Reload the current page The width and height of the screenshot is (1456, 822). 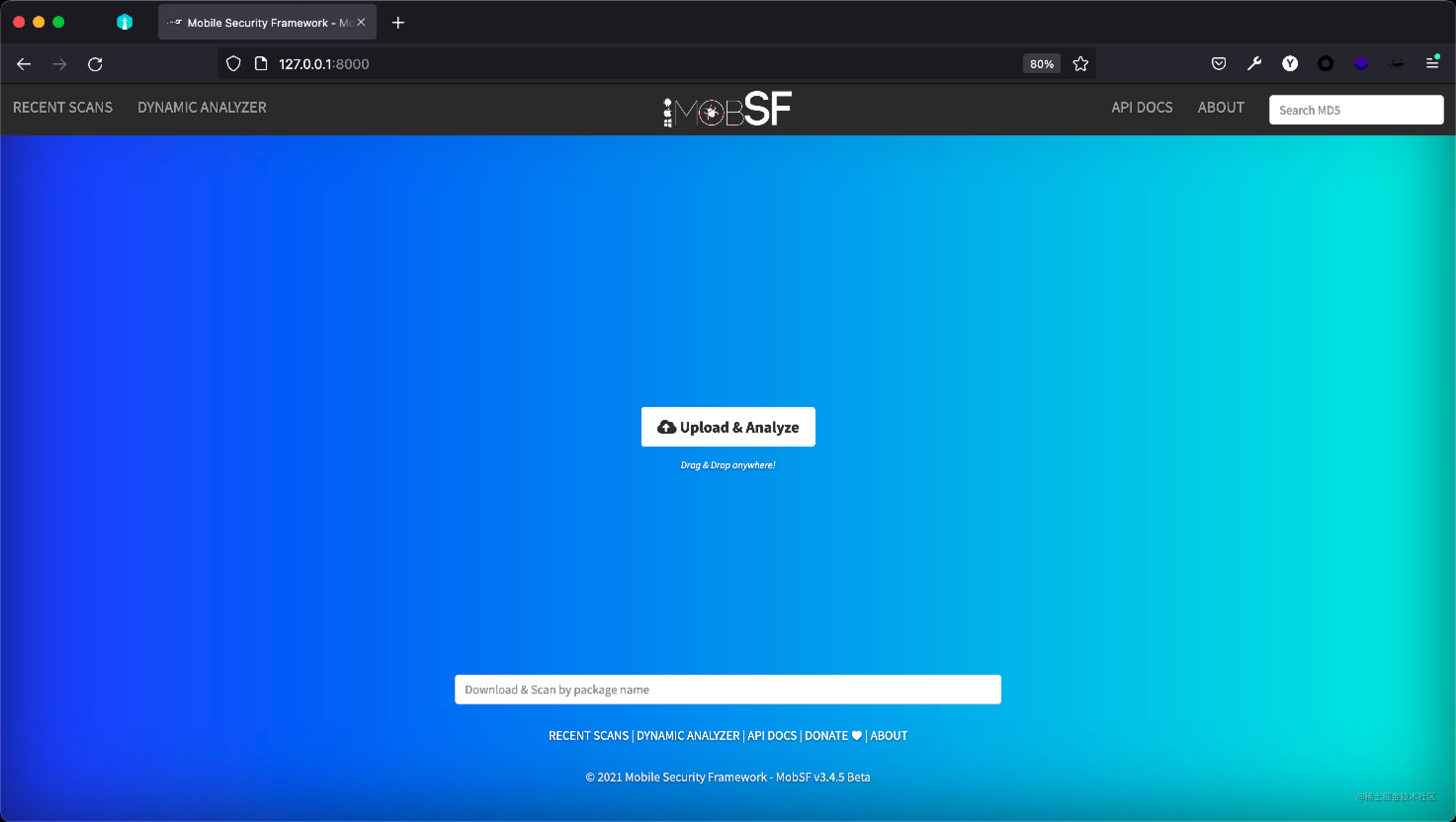95,63
